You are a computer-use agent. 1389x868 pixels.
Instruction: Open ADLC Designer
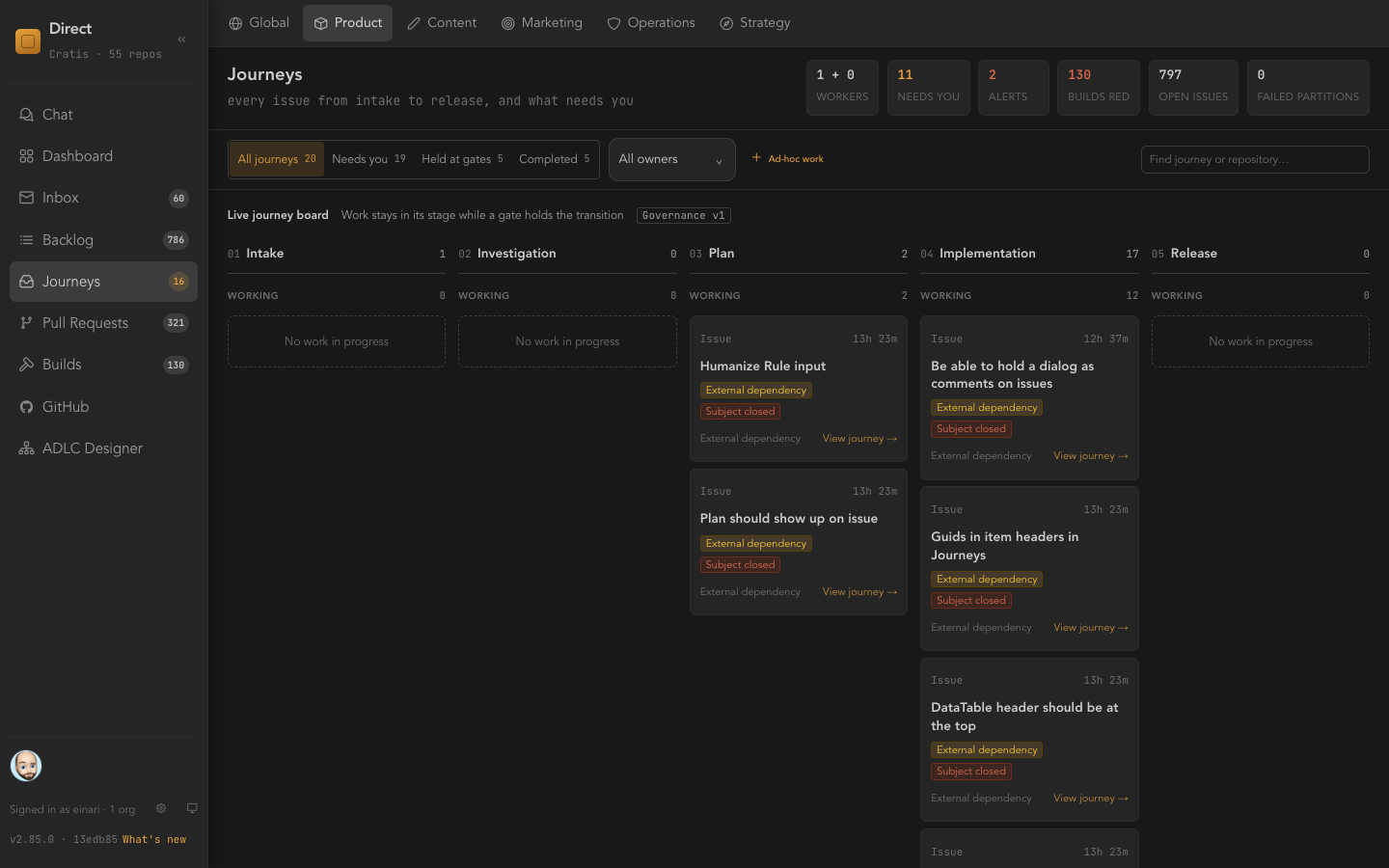[x=103, y=448]
